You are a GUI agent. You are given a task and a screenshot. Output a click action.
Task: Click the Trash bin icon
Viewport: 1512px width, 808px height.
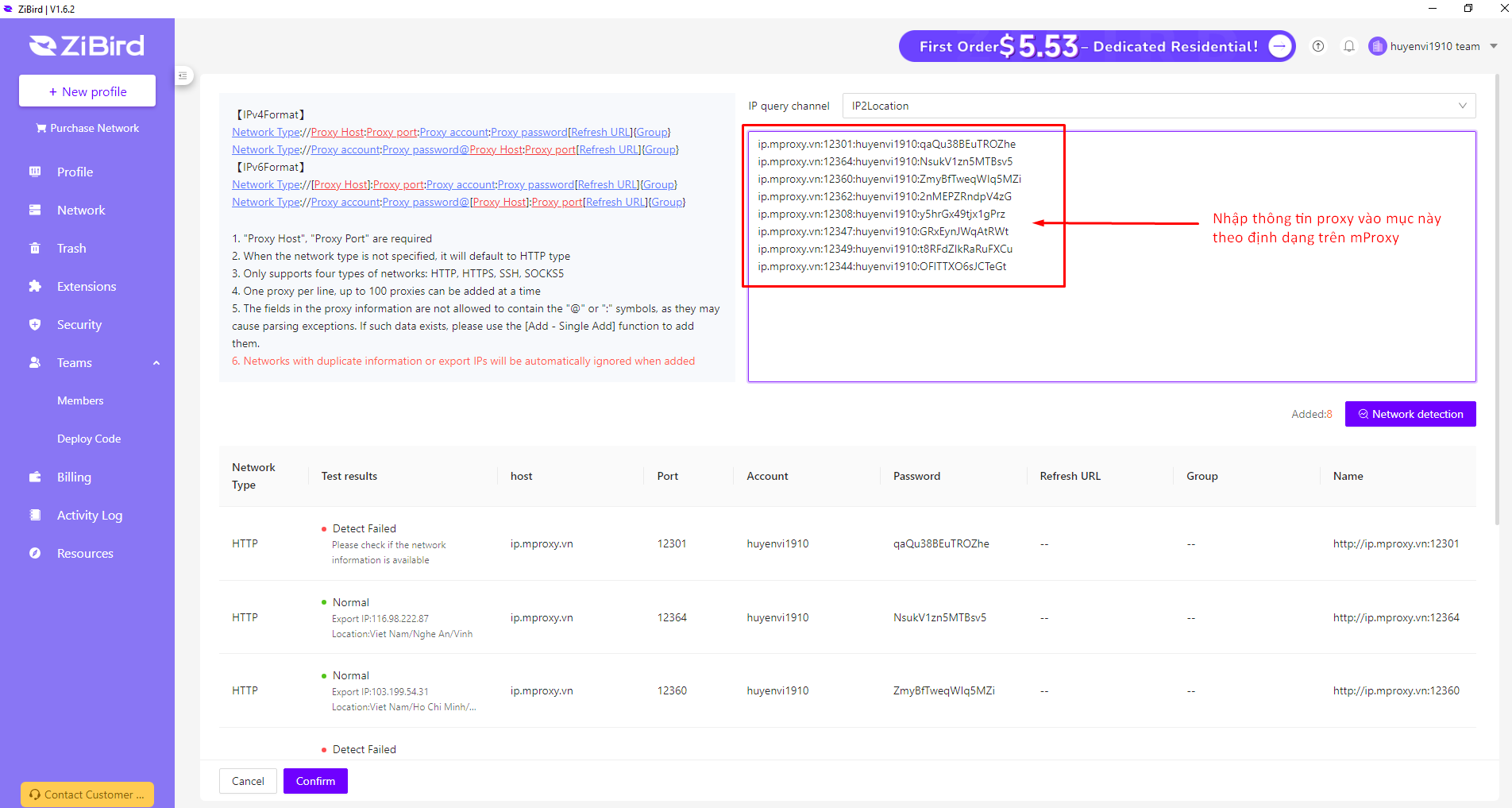tap(35, 248)
